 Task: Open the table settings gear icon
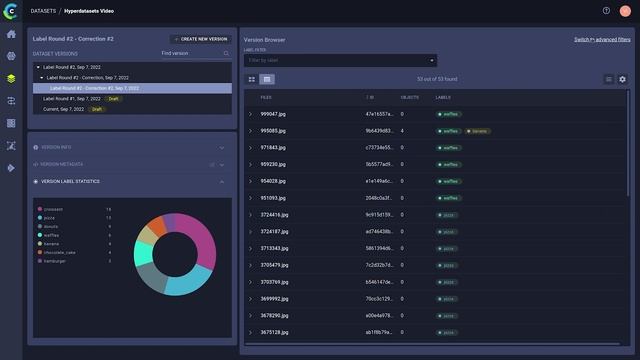(x=622, y=79)
